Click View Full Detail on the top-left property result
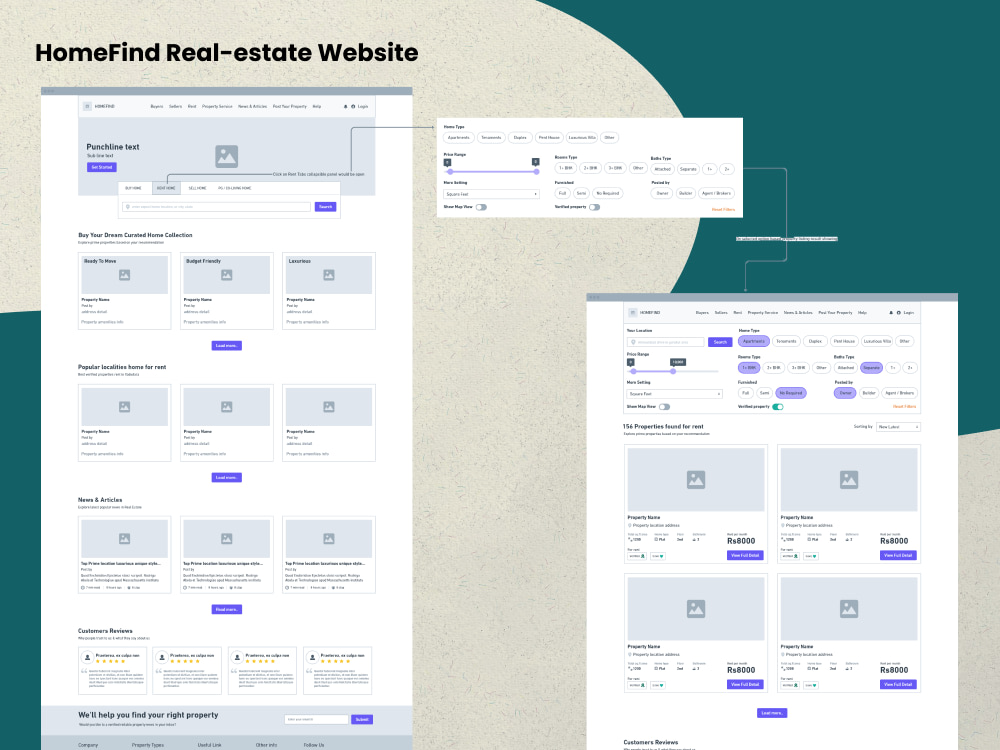The height and width of the screenshot is (750, 1000). tap(745, 555)
